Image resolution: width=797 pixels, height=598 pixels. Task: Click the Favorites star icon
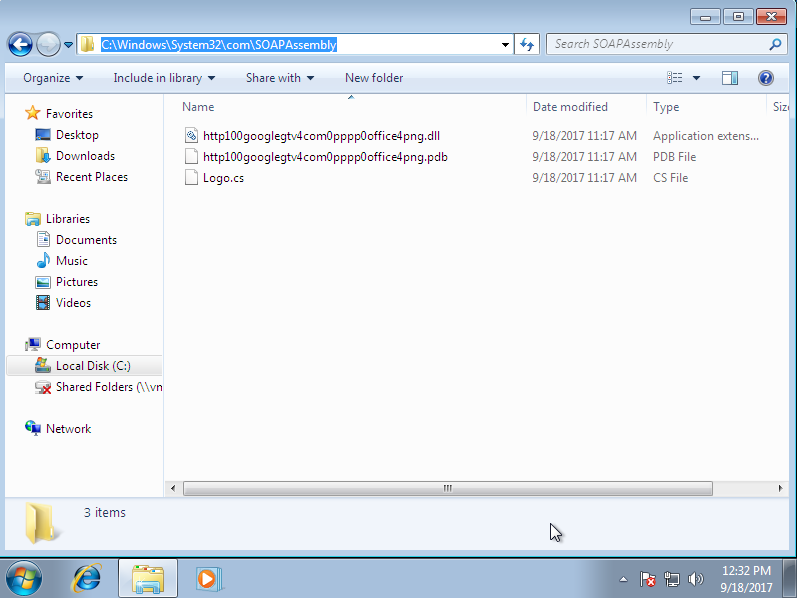(x=33, y=113)
